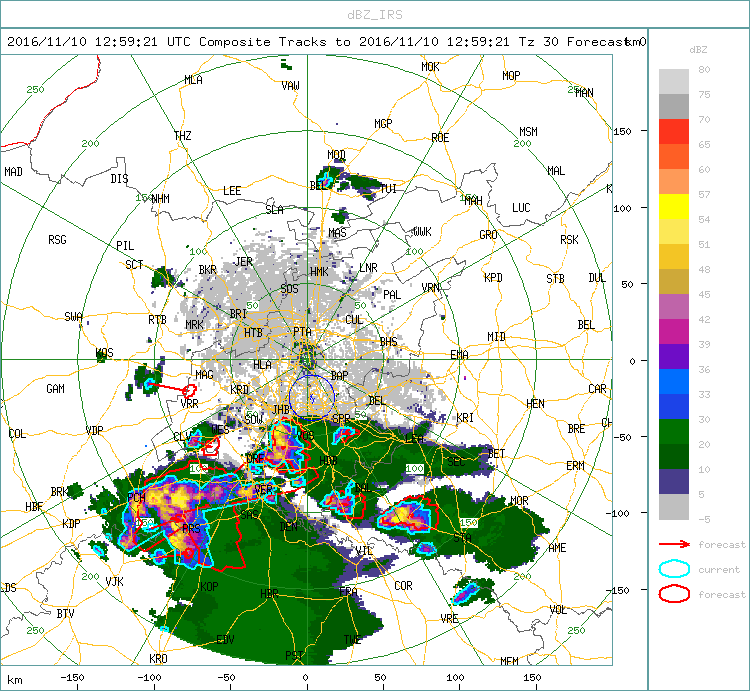Screen dimensions: 750x691
Task: Pick the -5 to 5 dBZ gray swatch
Action: (673, 507)
